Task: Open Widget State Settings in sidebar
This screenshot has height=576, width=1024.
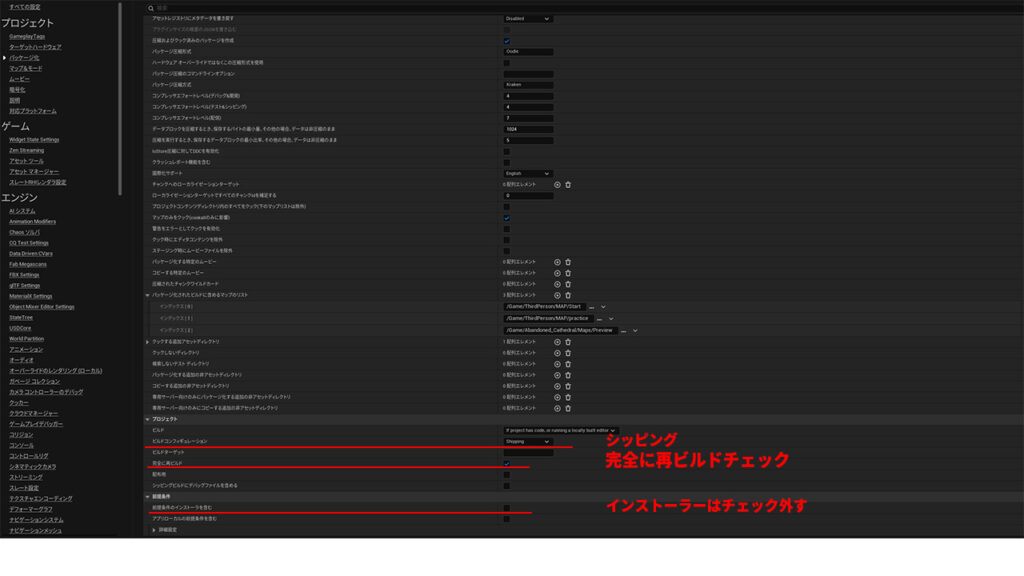Action: pyautogui.click(x=34, y=140)
